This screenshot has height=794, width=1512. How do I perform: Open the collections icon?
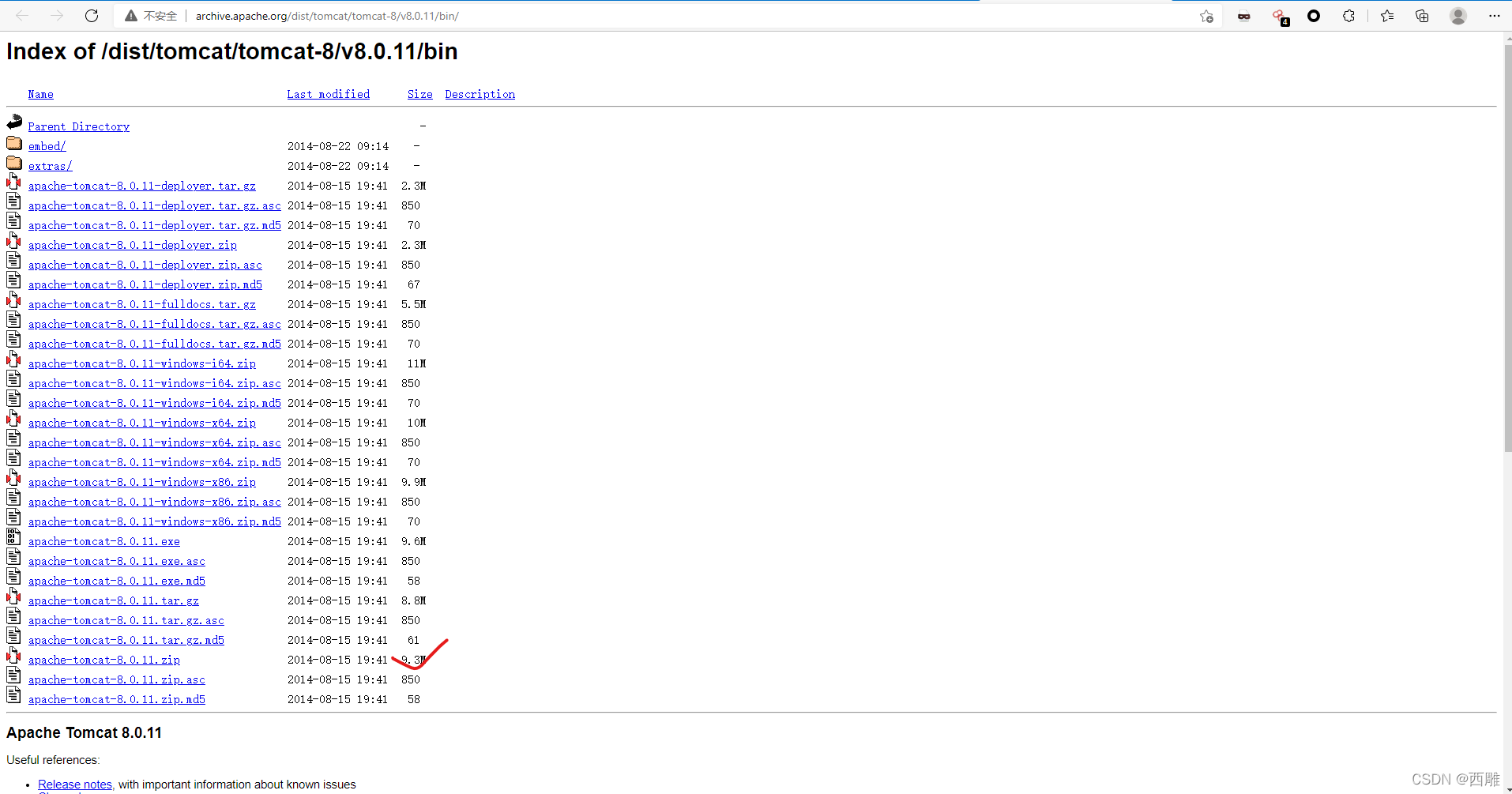1422,16
